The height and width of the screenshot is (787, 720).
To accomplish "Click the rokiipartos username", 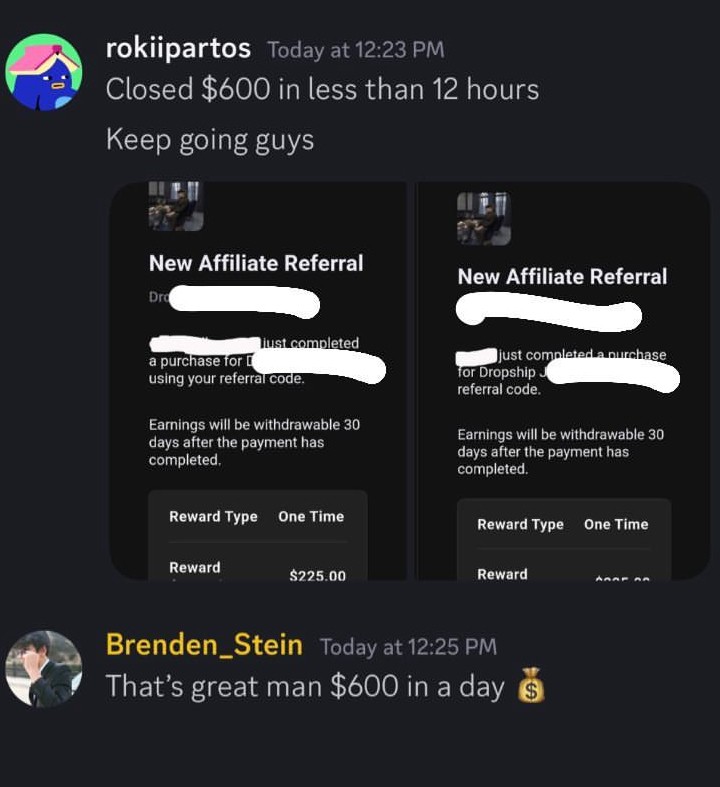I will tap(178, 49).
